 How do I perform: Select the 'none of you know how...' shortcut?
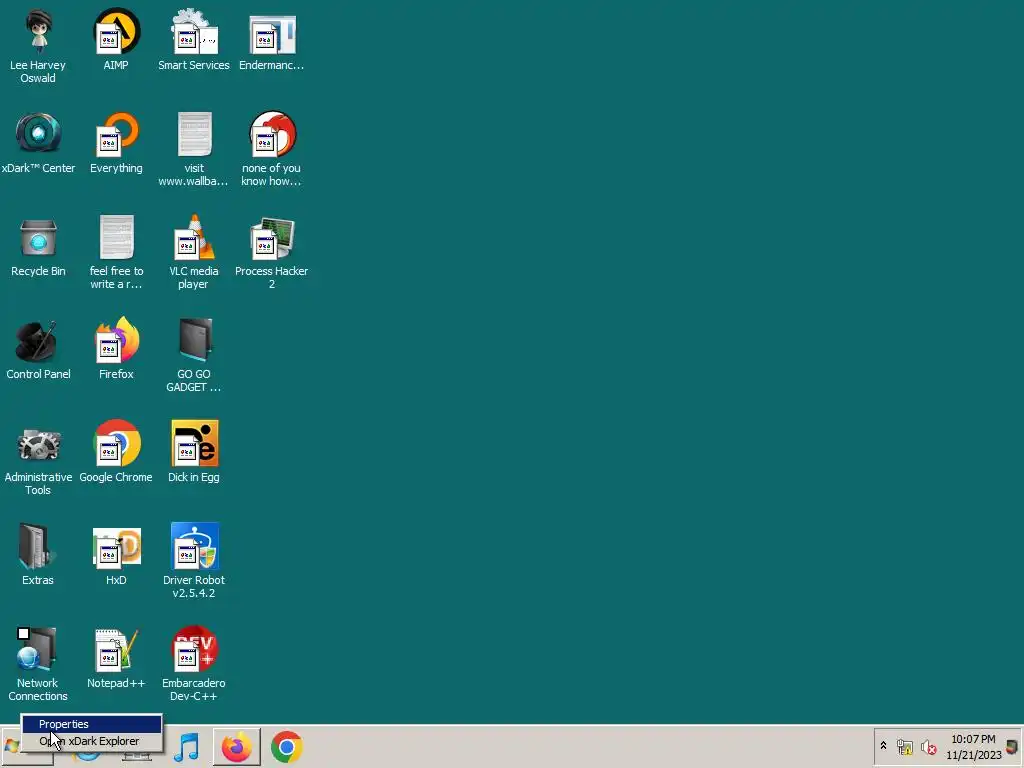(x=272, y=149)
